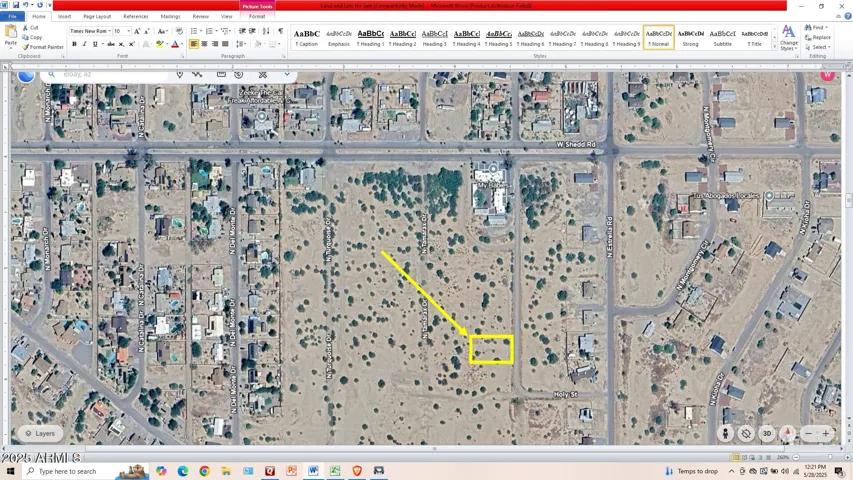853x480 pixels.
Task: Apply the Strong style
Action: pos(690,38)
